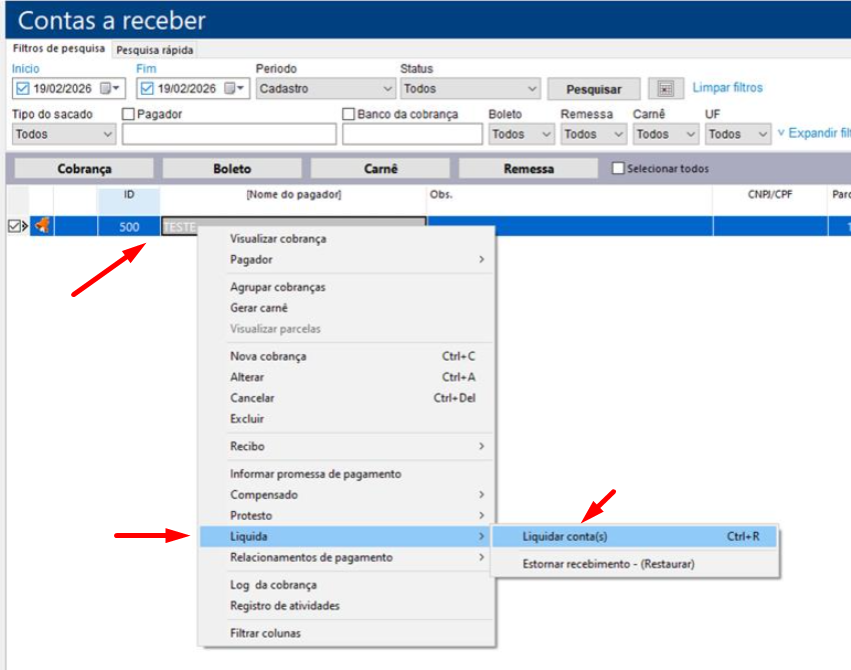
Task: Toggle the Inicio date checkbox
Action: tap(22, 89)
